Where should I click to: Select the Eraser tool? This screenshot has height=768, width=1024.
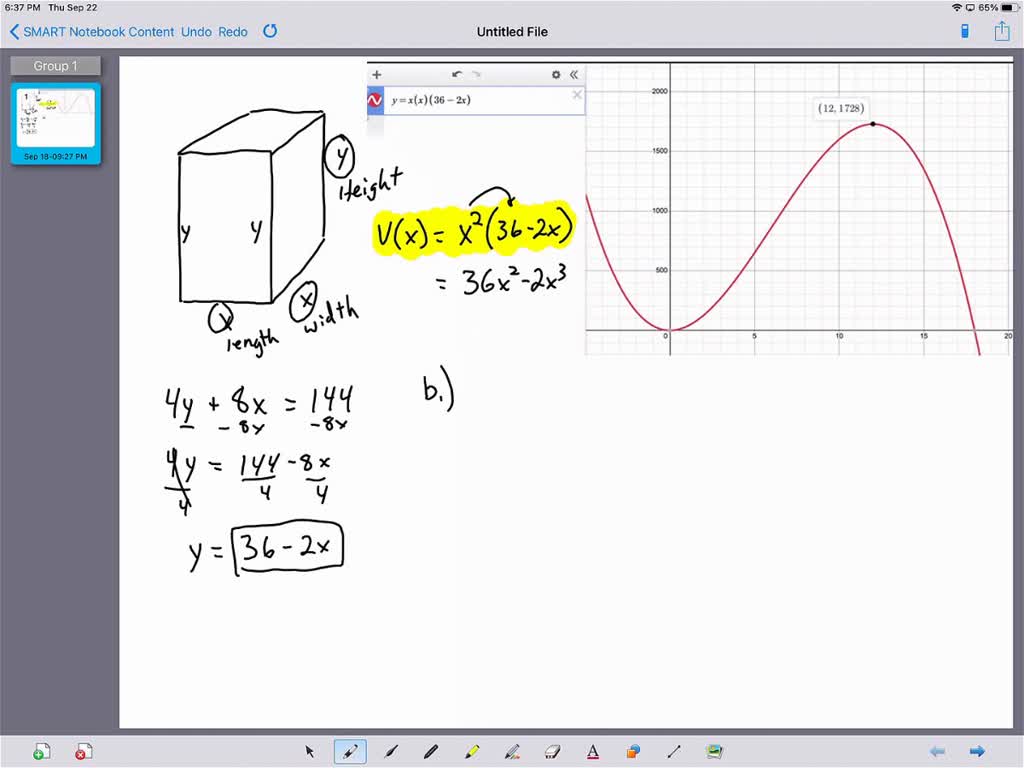pyautogui.click(x=552, y=751)
